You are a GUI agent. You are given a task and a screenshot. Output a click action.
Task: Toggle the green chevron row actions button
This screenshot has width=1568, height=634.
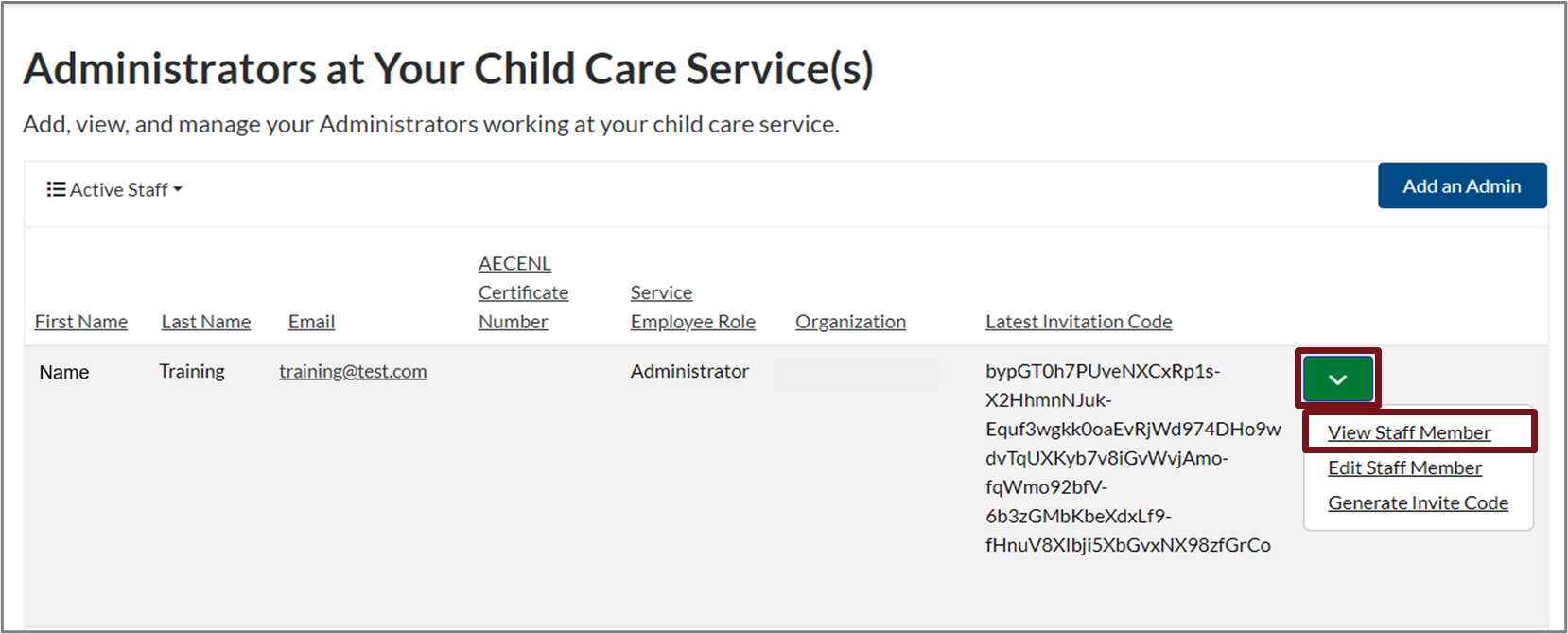coord(1337,379)
